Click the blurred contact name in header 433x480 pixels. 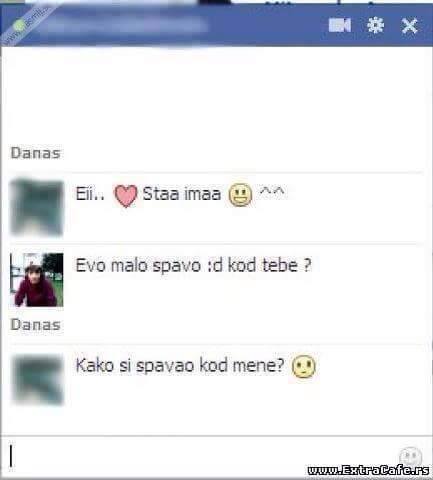(x=127, y=25)
